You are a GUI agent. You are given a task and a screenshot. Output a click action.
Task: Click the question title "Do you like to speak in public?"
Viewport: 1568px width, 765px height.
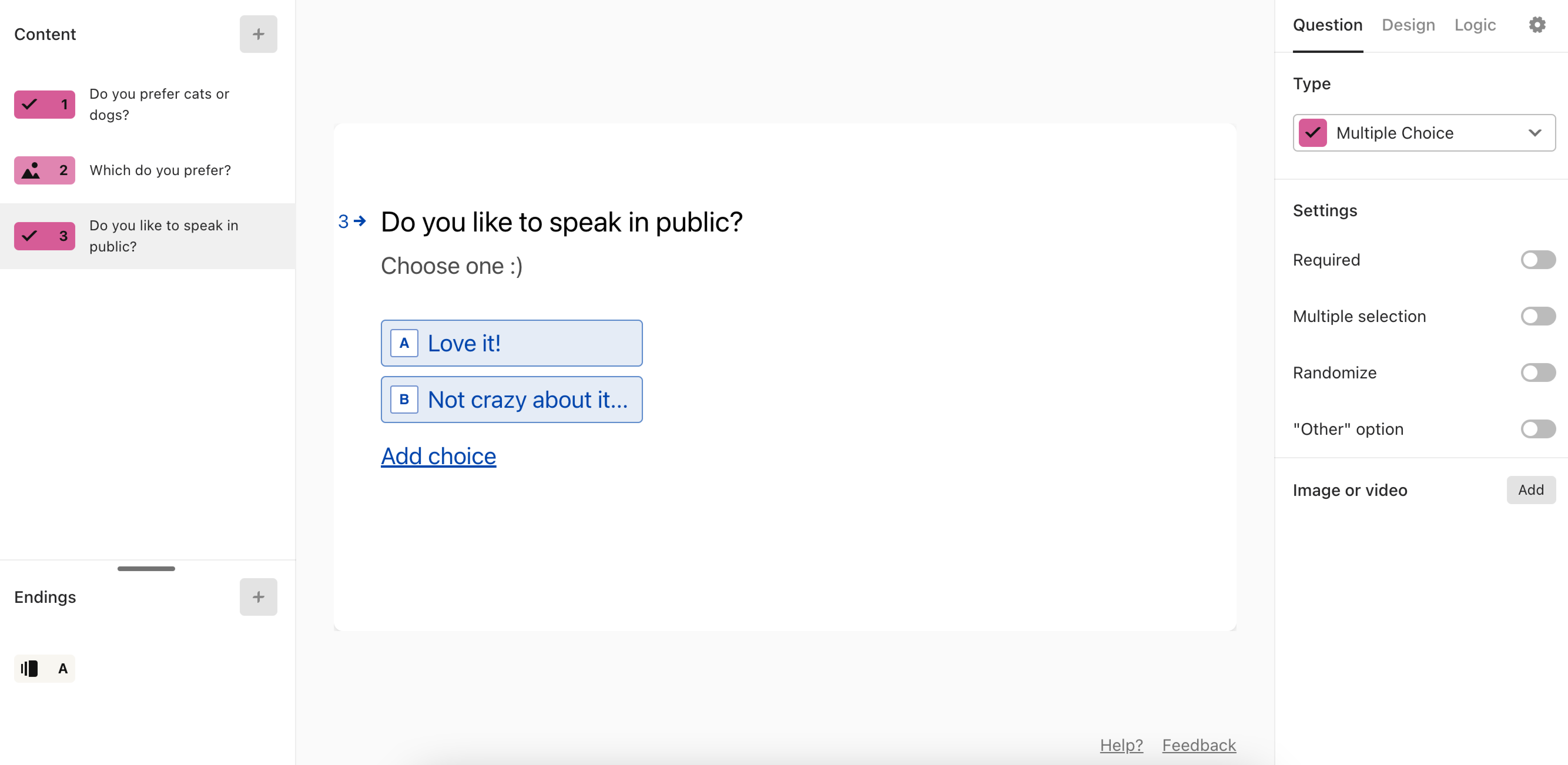(561, 222)
